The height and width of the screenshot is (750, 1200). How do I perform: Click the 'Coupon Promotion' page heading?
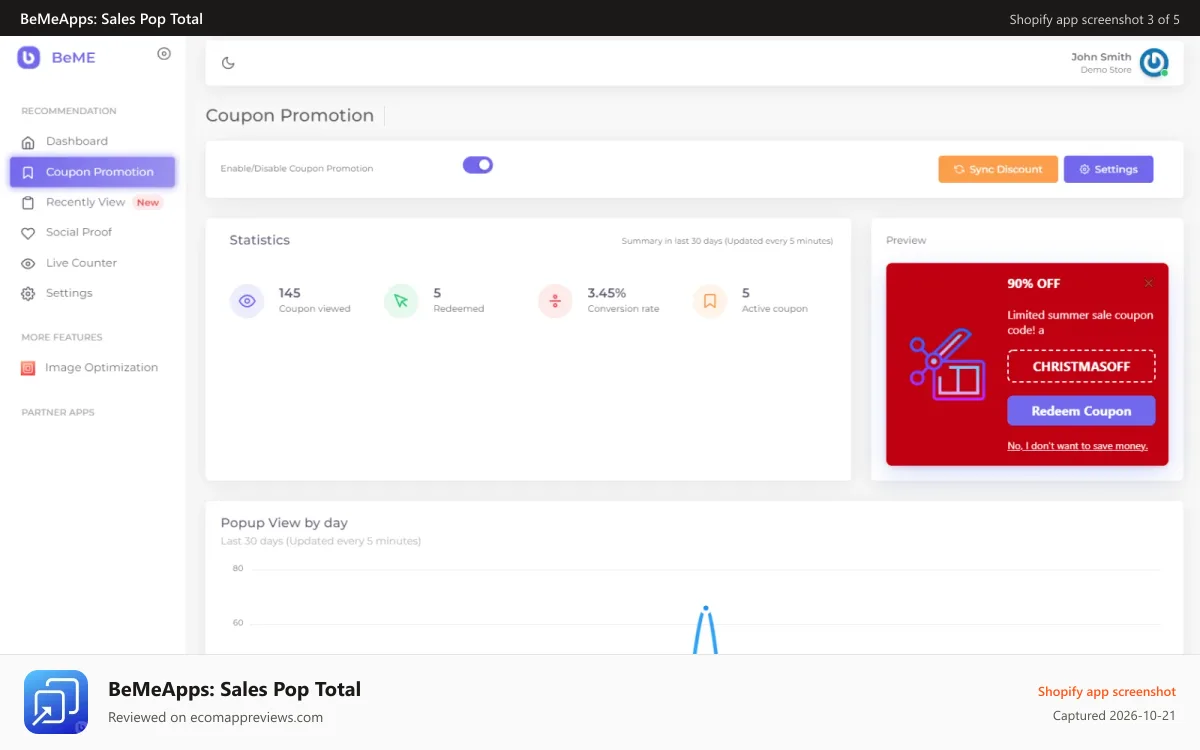pyautogui.click(x=290, y=116)
